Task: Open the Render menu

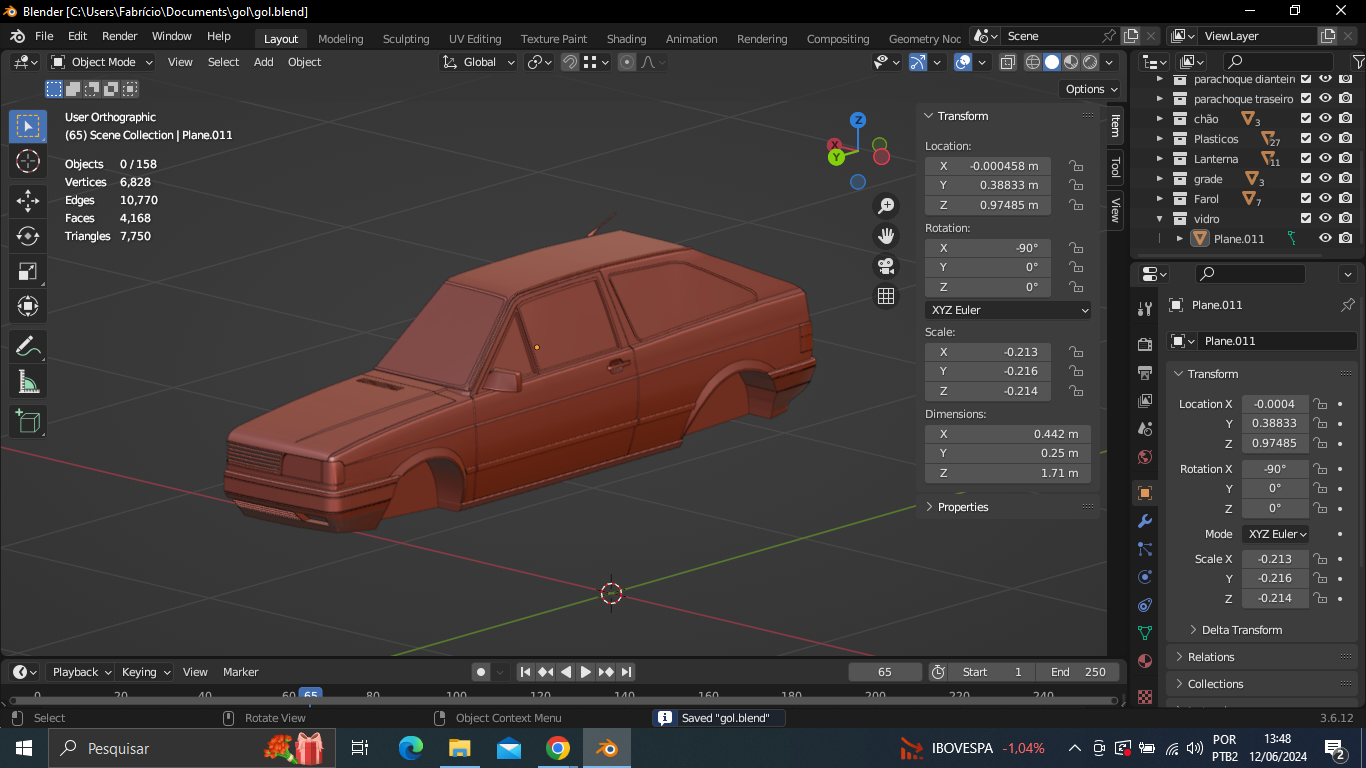Action: 119,36
